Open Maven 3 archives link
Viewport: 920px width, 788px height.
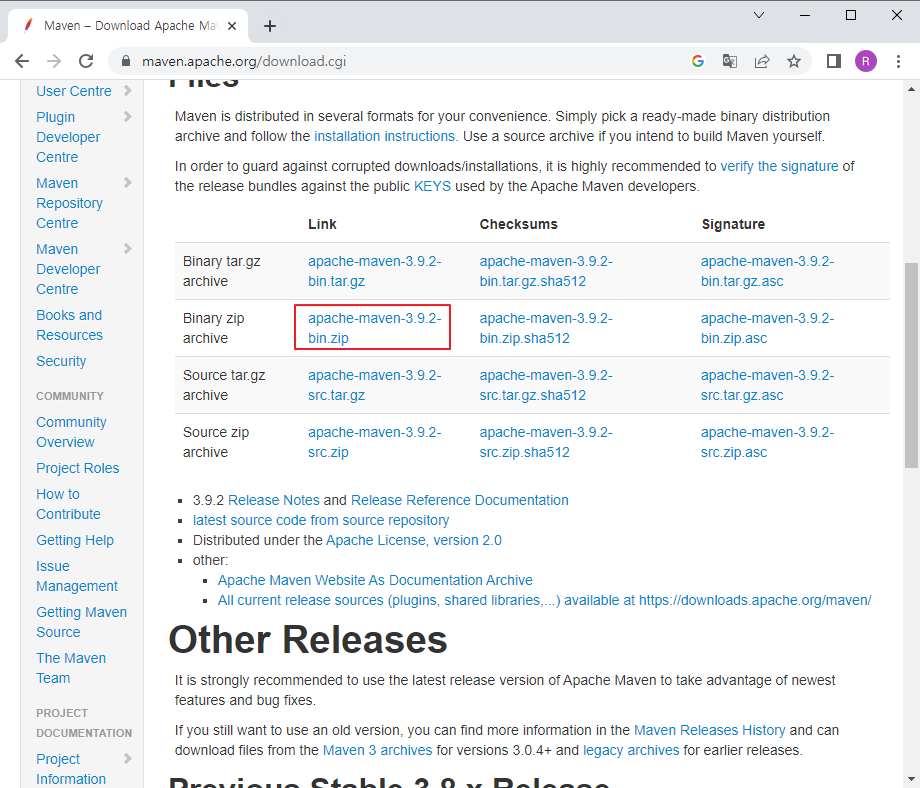[377, 750]
